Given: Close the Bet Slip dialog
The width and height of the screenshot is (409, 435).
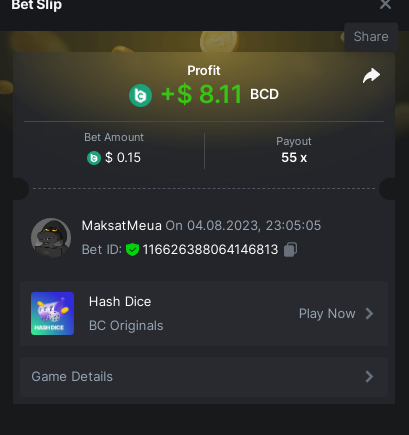Looking at the screenshot, I should pyautogui.click(x=385, y=5).
